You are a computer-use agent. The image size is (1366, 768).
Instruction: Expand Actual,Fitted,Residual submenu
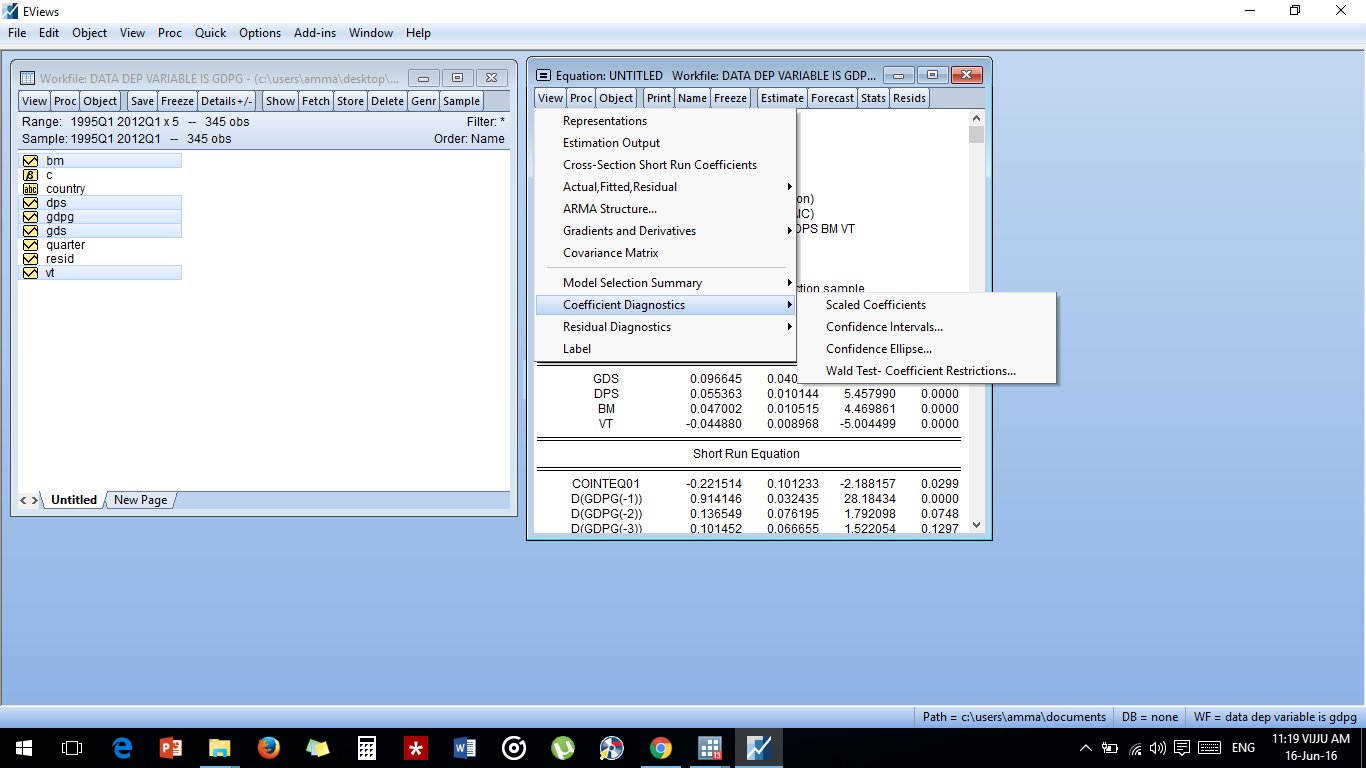[666, 187]
